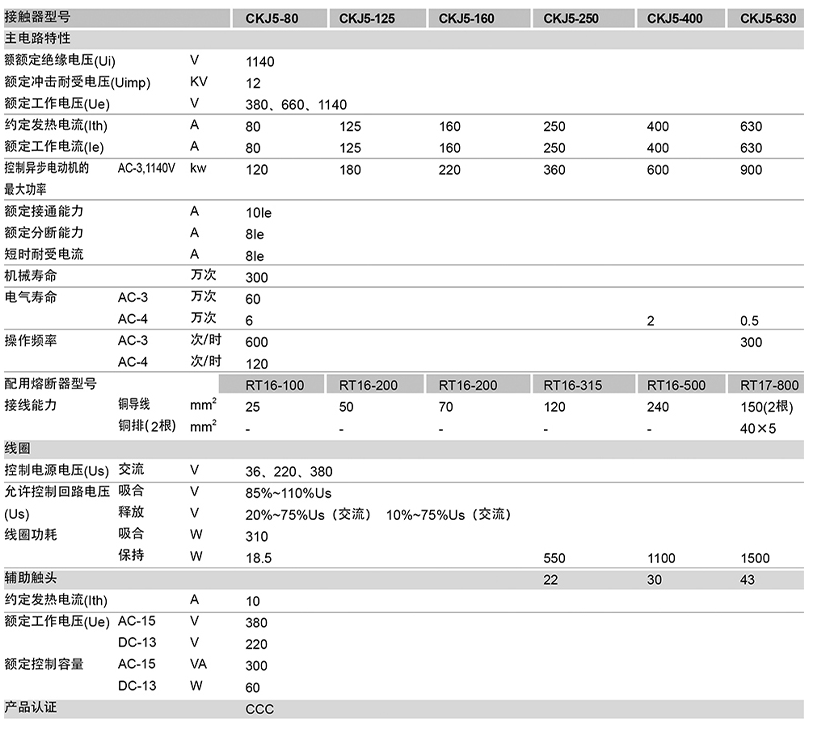Select the CKJ5-630 model header
The image size is (821, 738).
(771, 18)
